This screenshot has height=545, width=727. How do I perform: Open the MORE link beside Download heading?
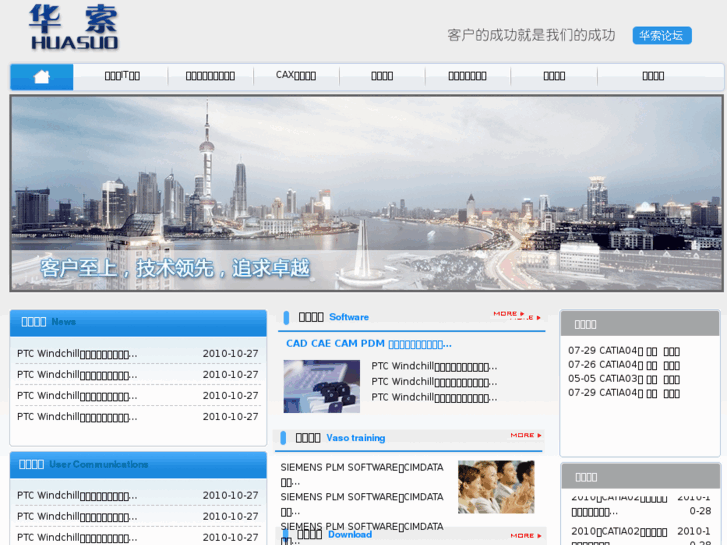[526, 535]
